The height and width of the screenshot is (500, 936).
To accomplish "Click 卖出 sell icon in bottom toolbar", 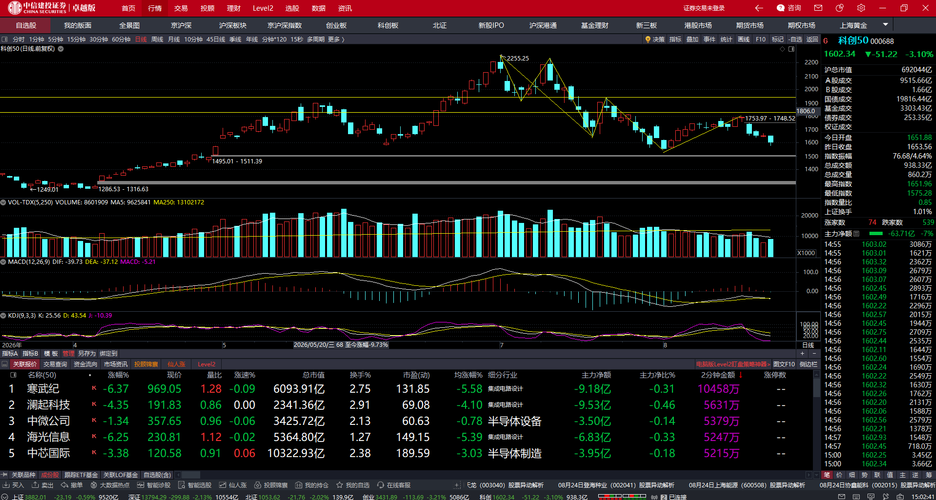I will point(35,485).
